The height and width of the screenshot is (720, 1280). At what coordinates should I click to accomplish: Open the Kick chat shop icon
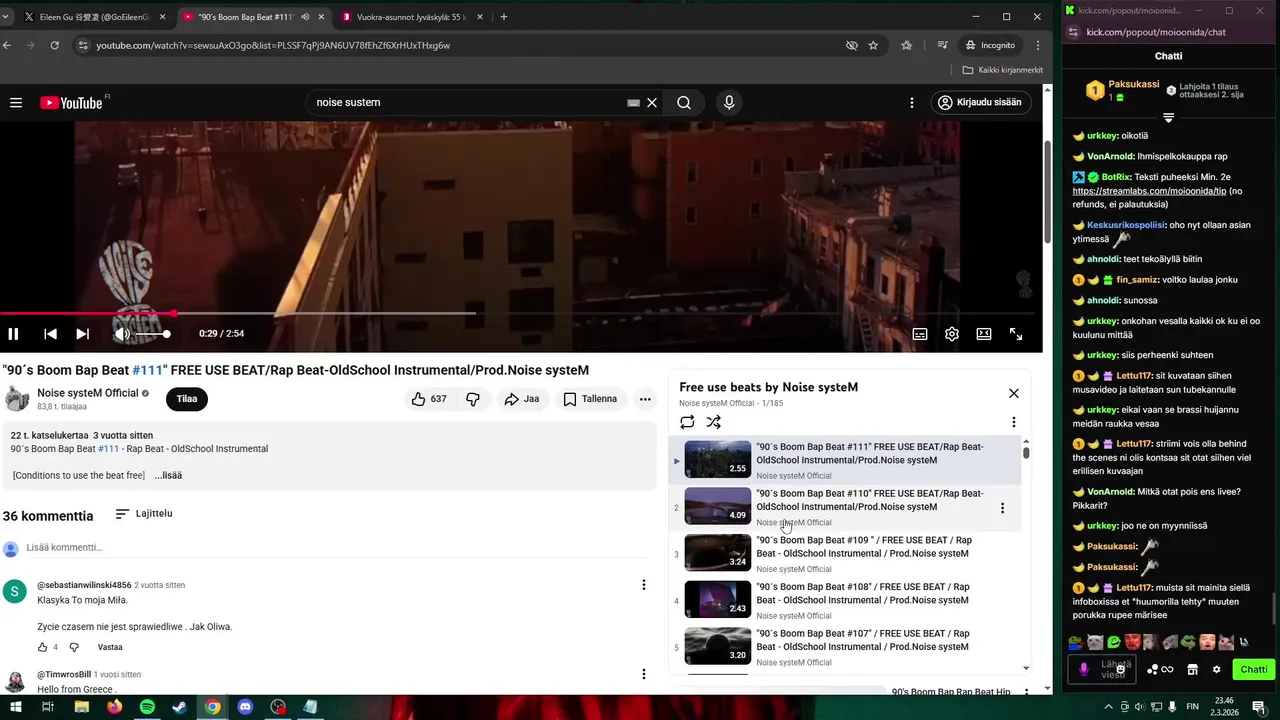click(1192, 669)
